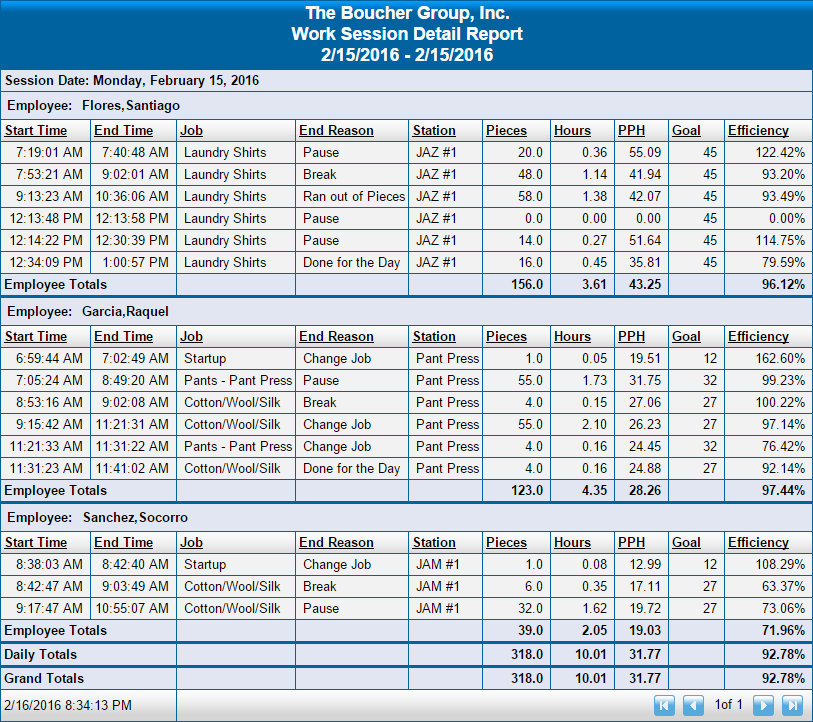813x722 pixels.
Task: Sort Sanchez,Socorro table by Station
Action: click(x=434, y=543)
